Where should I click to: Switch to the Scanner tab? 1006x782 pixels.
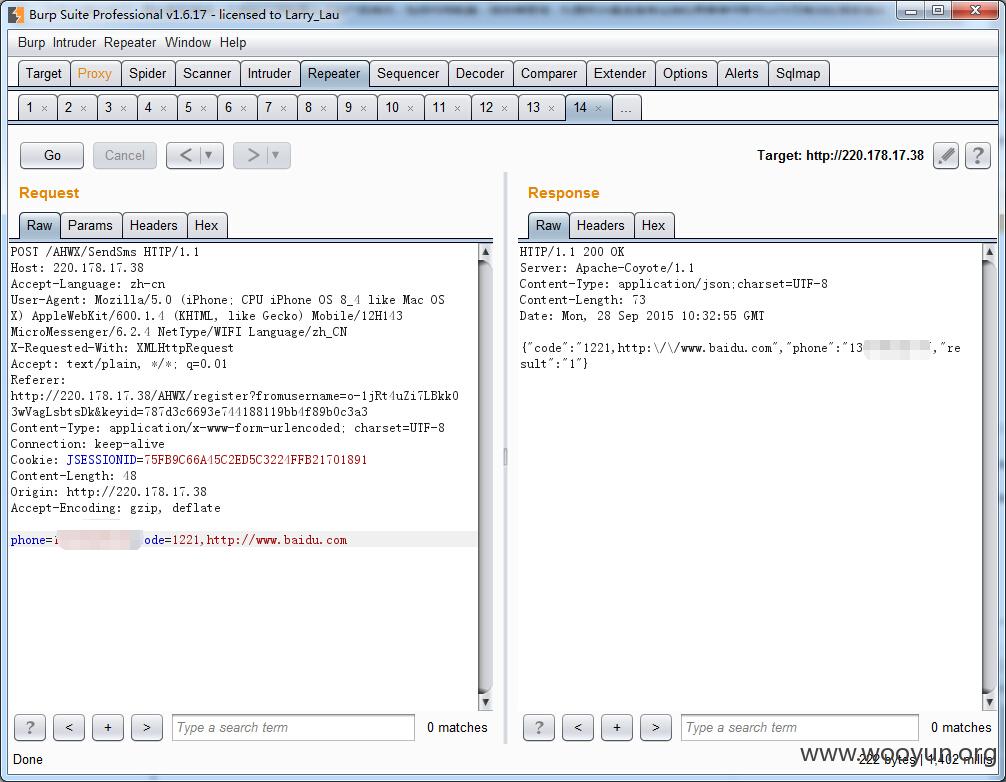pyautogui.click(x=207, y=74)
